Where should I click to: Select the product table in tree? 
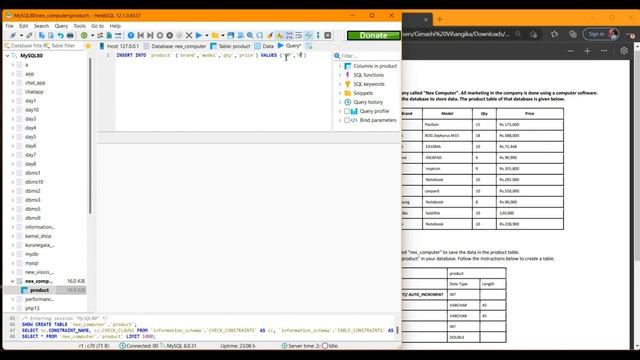click(39, 290)
